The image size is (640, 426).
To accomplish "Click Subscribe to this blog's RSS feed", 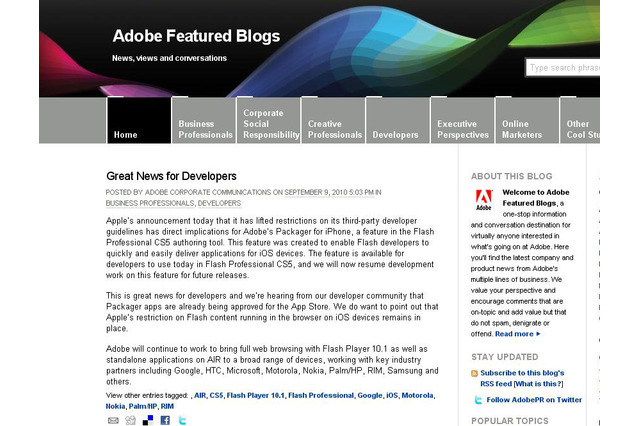I will pyautogui.click(x=522, y=378).
